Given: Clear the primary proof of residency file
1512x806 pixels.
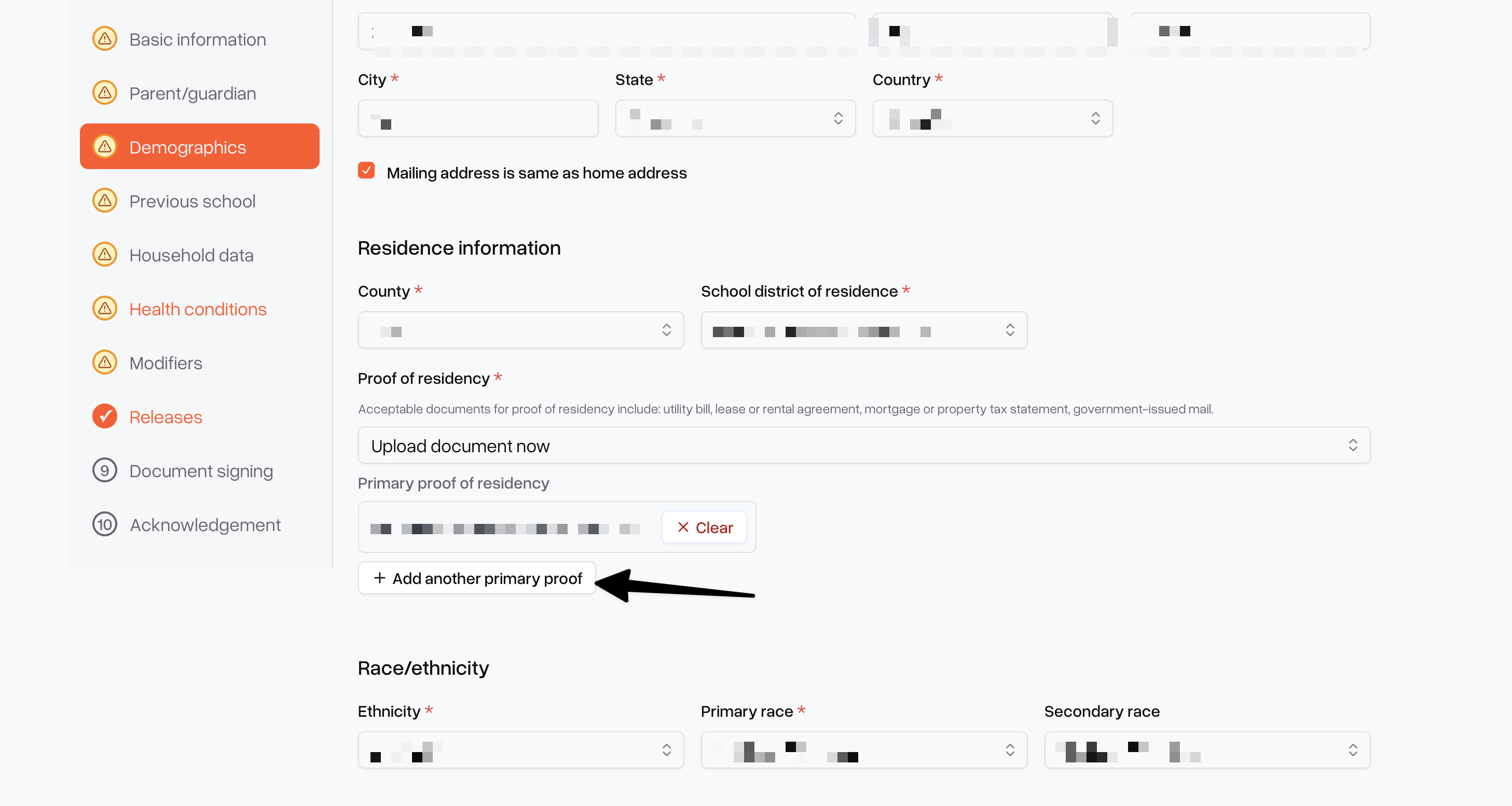Looking at the screenshot, I should tap(704, 527).
